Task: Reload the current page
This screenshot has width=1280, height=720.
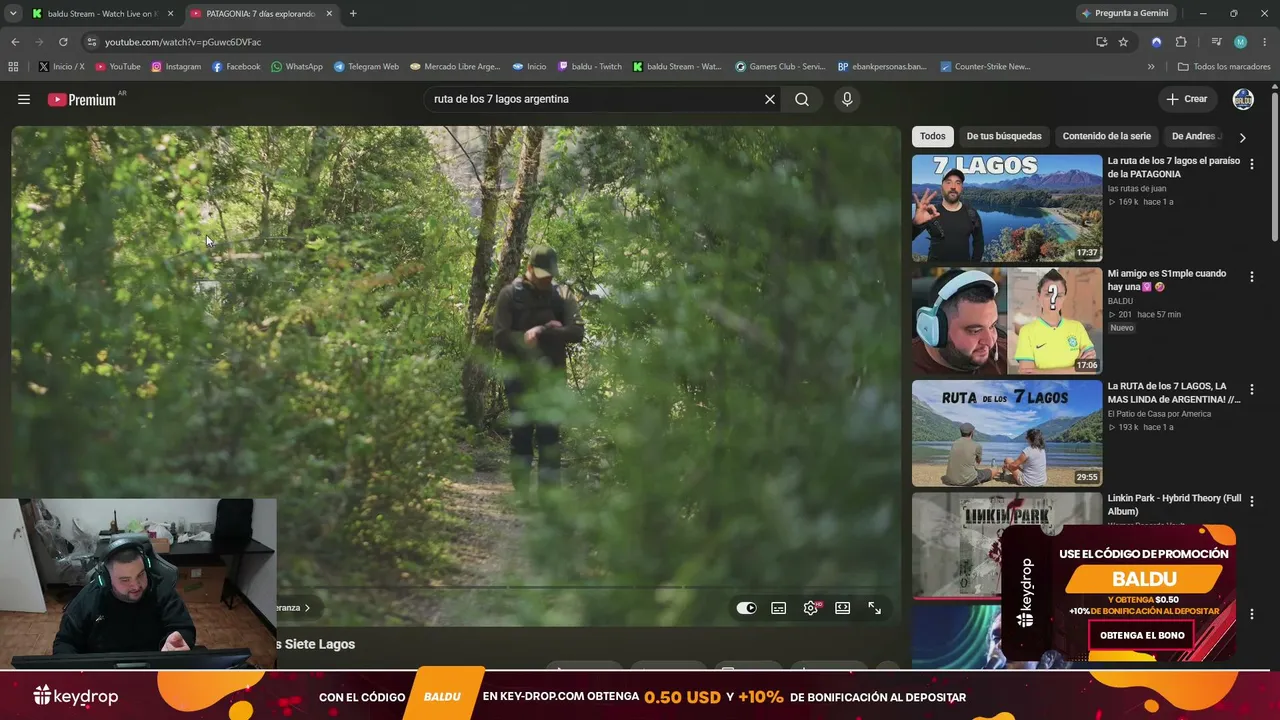Action: click(63, 42)
